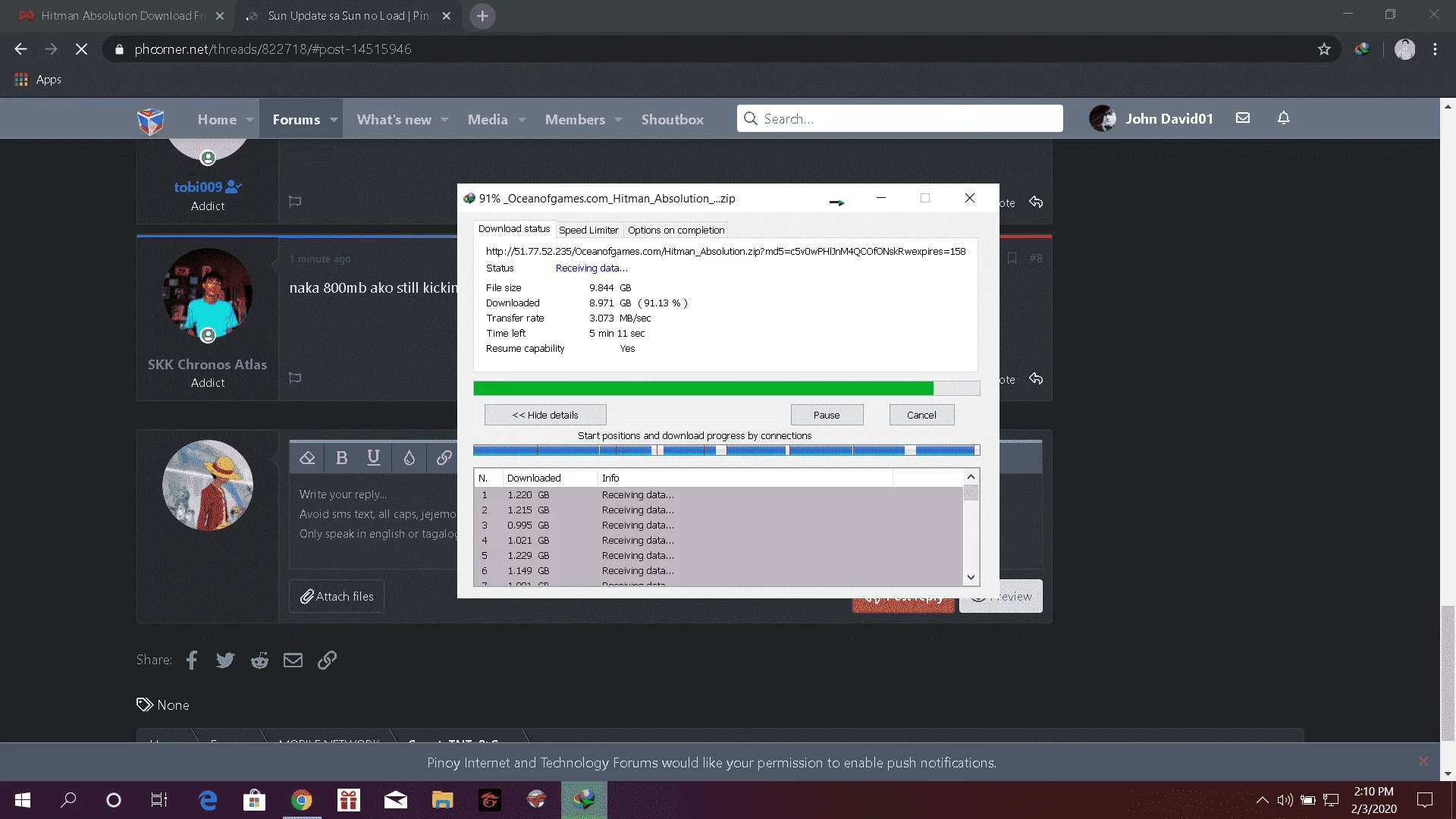1456x819 pixels.
Task: Open File Explorer from the taskbar
Action: pos(442,800)
